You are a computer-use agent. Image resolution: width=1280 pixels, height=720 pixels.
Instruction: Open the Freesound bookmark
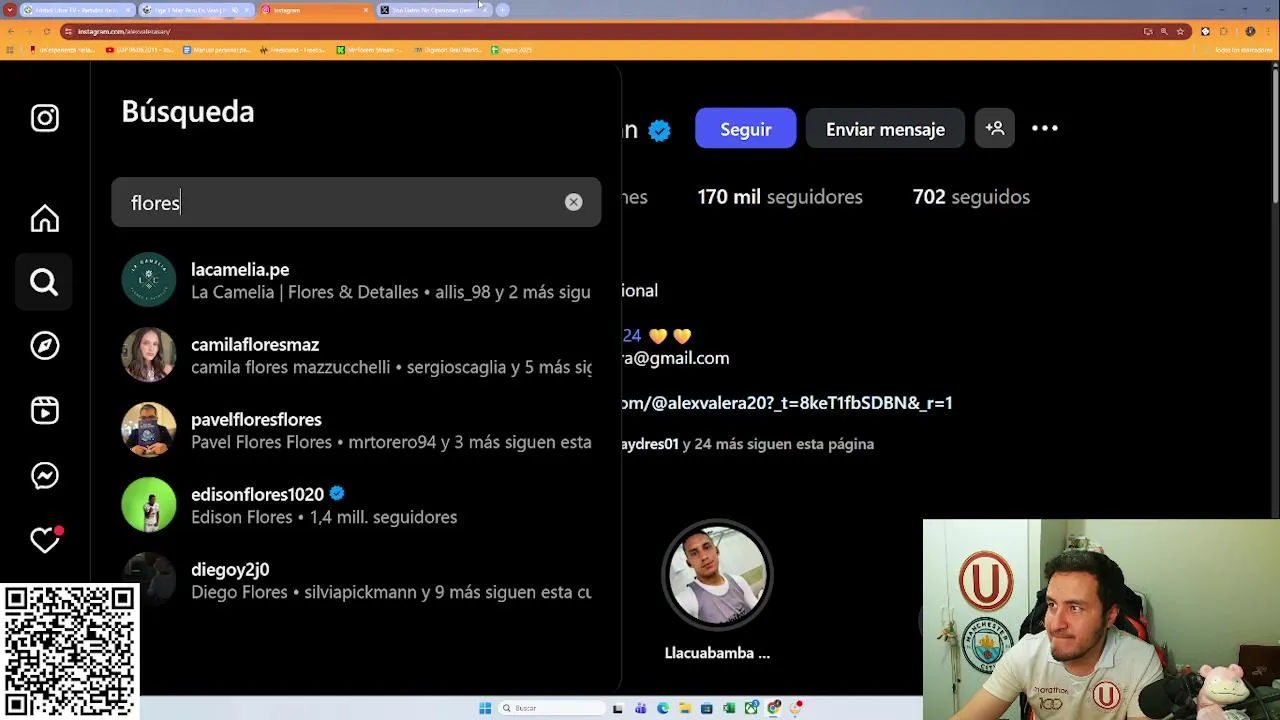tap(292, 49)
